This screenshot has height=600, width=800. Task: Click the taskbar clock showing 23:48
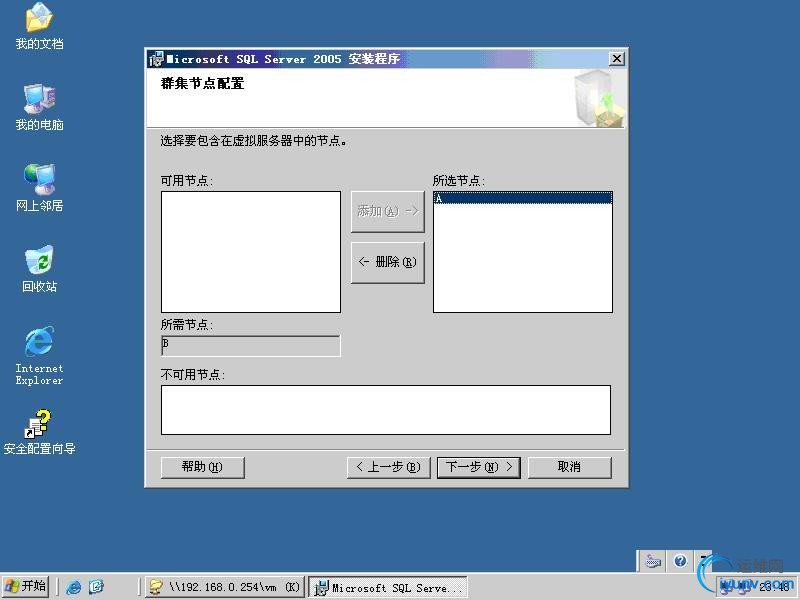(773, 587)
